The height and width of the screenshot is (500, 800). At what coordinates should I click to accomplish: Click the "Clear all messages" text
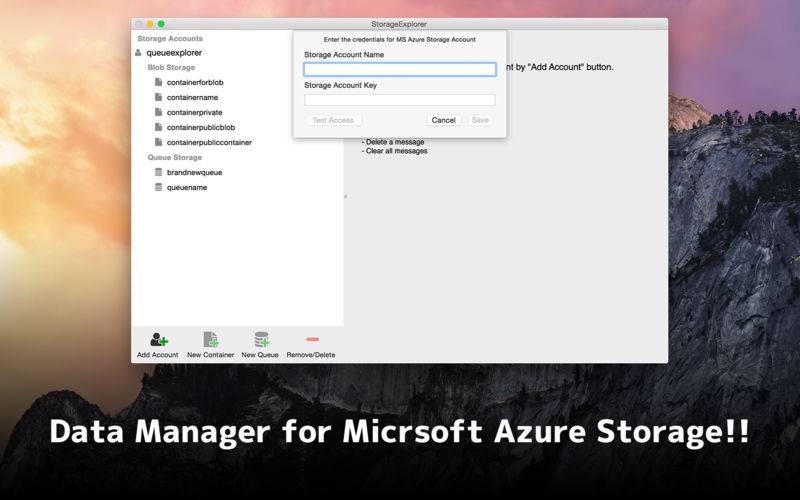[x=394, y=151]
